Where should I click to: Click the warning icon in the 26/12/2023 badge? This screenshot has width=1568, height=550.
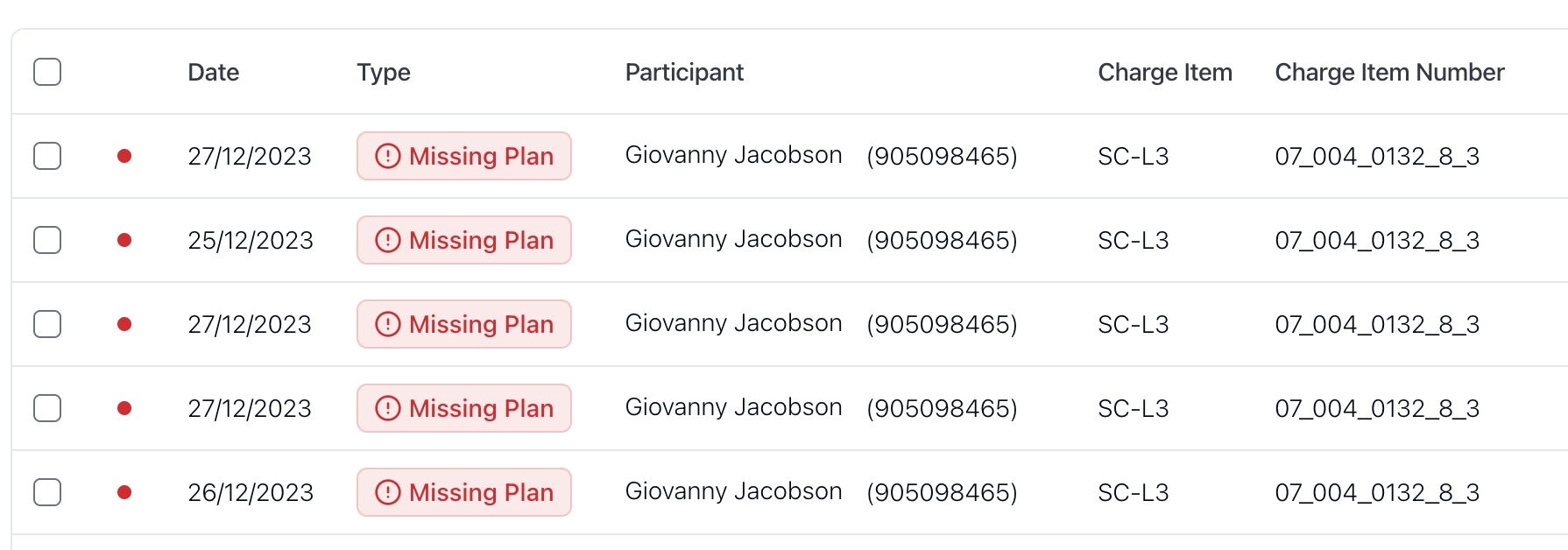pos(388,492)
